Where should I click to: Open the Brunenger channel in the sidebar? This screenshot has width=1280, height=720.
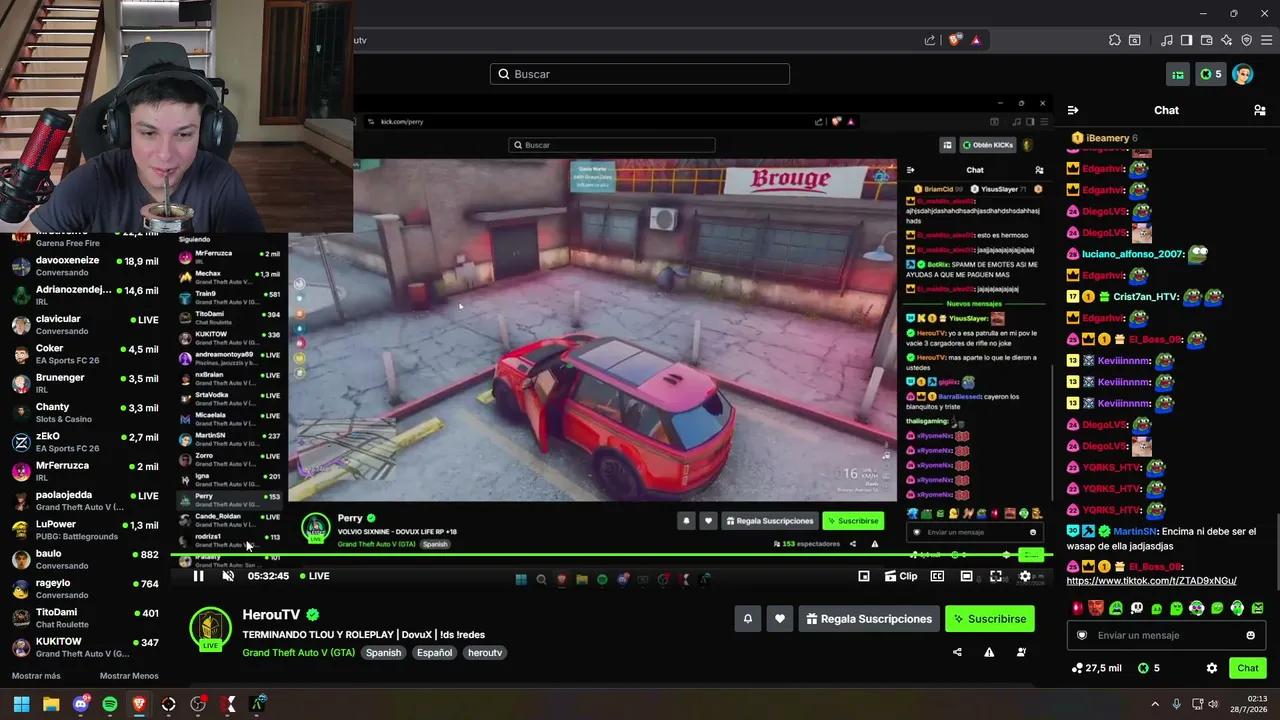point(85,383)
